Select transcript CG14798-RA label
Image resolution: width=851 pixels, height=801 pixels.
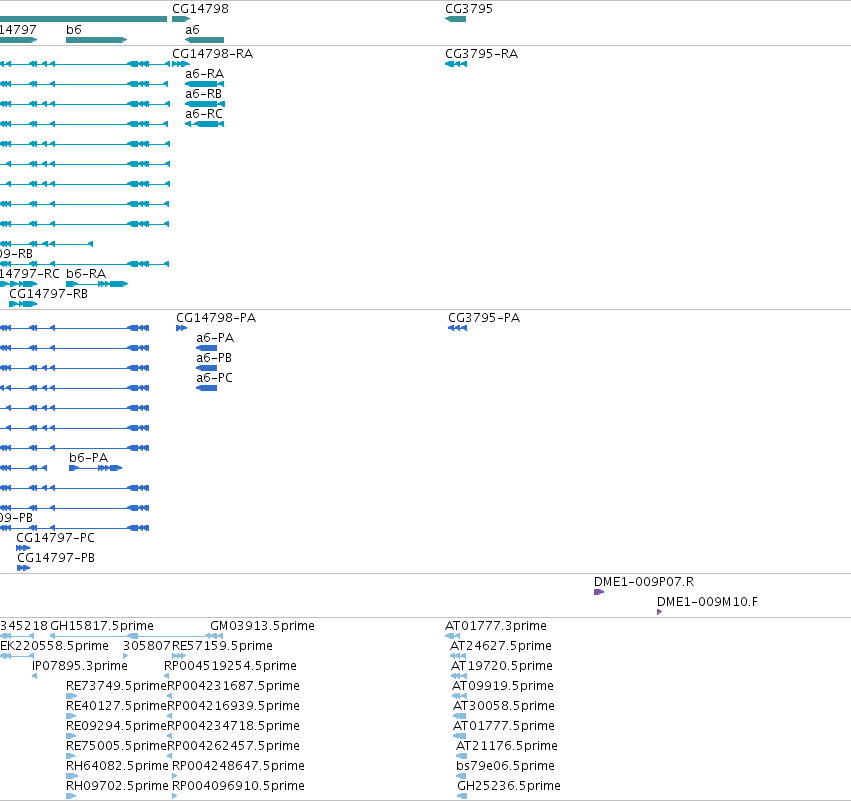pos(212,54)
